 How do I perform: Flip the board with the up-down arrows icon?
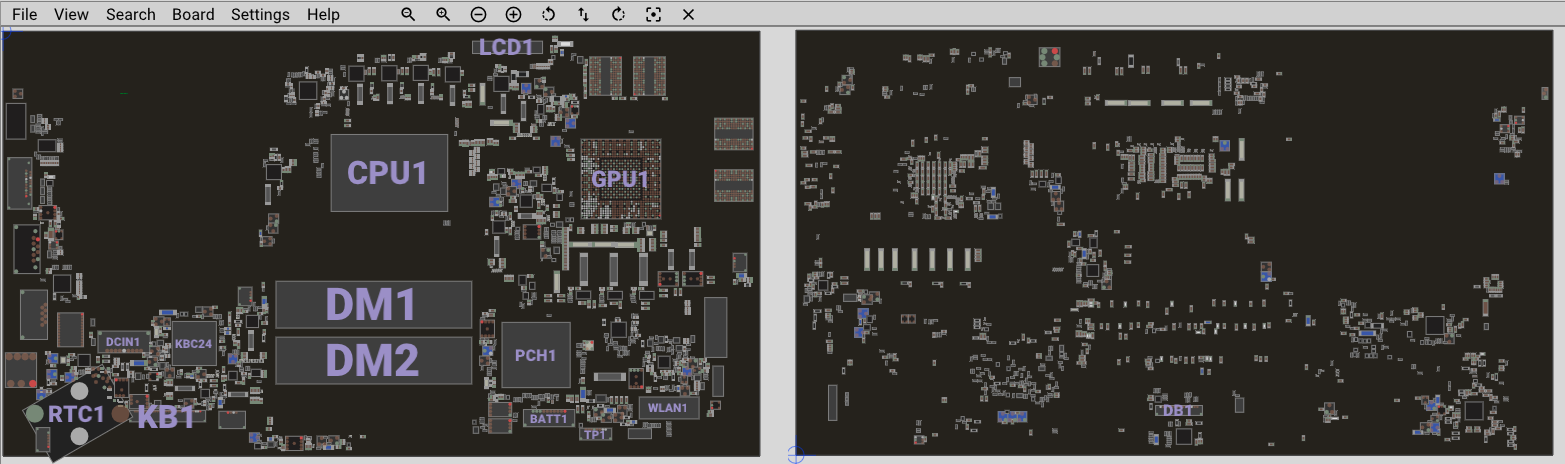click(583, 15)
